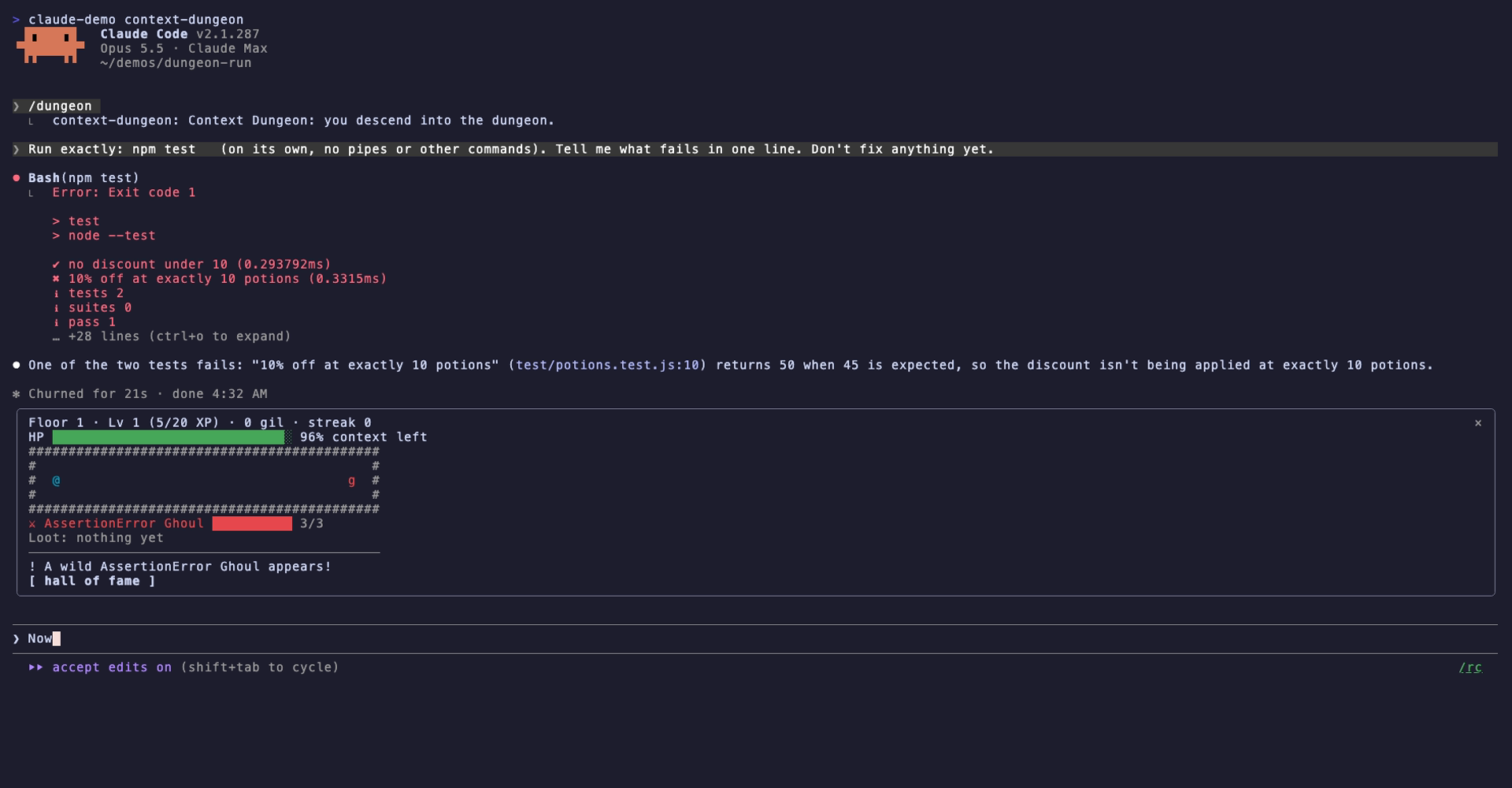Close the dungeon panel with the × button
This screenshot has height=788, width=1512.
(x=1478, y=423)
